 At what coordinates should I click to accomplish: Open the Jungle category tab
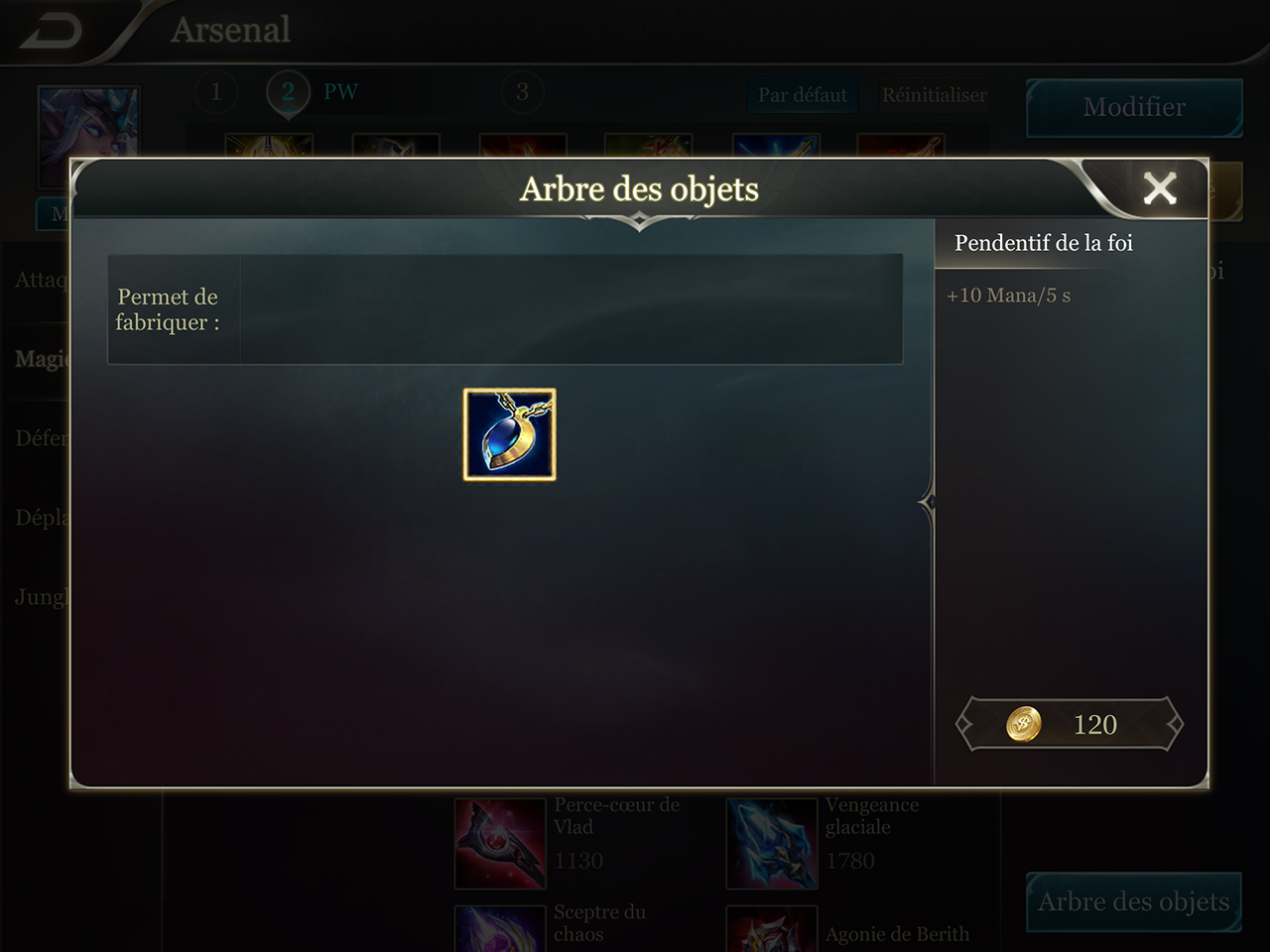click(41, 596)
